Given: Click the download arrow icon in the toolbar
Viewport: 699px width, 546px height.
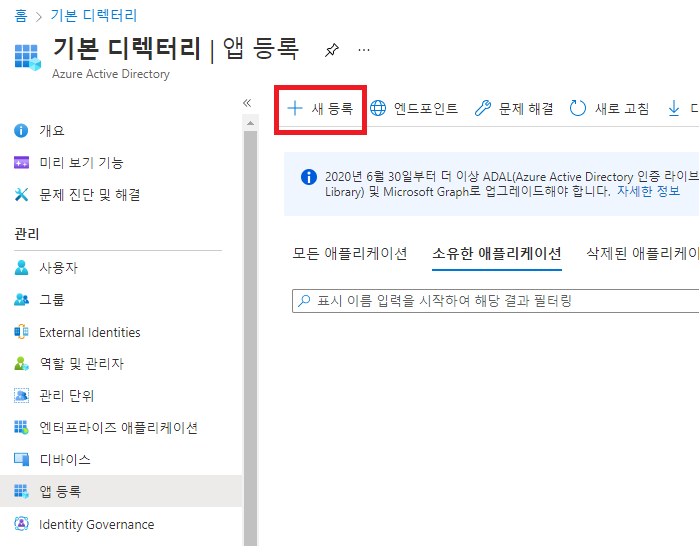Looking at the screenshot, I should pyautogui.click(x=674, y=109).
